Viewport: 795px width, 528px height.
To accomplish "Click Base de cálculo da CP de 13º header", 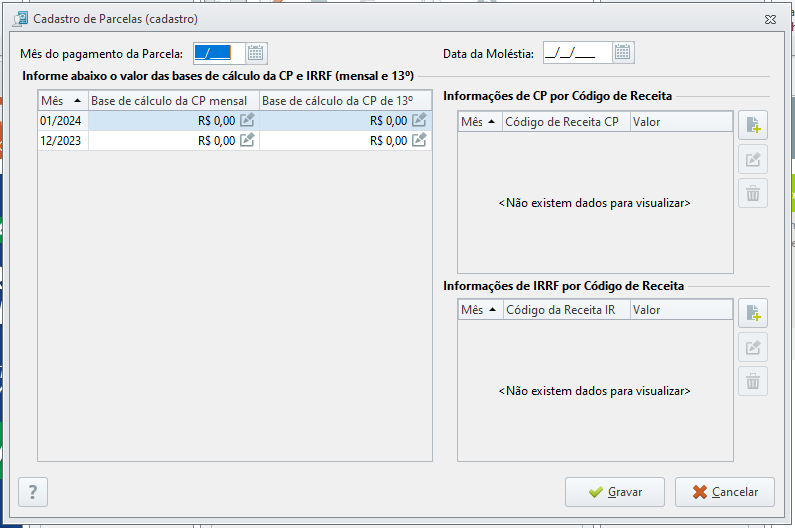I will [x=345, y=100].
